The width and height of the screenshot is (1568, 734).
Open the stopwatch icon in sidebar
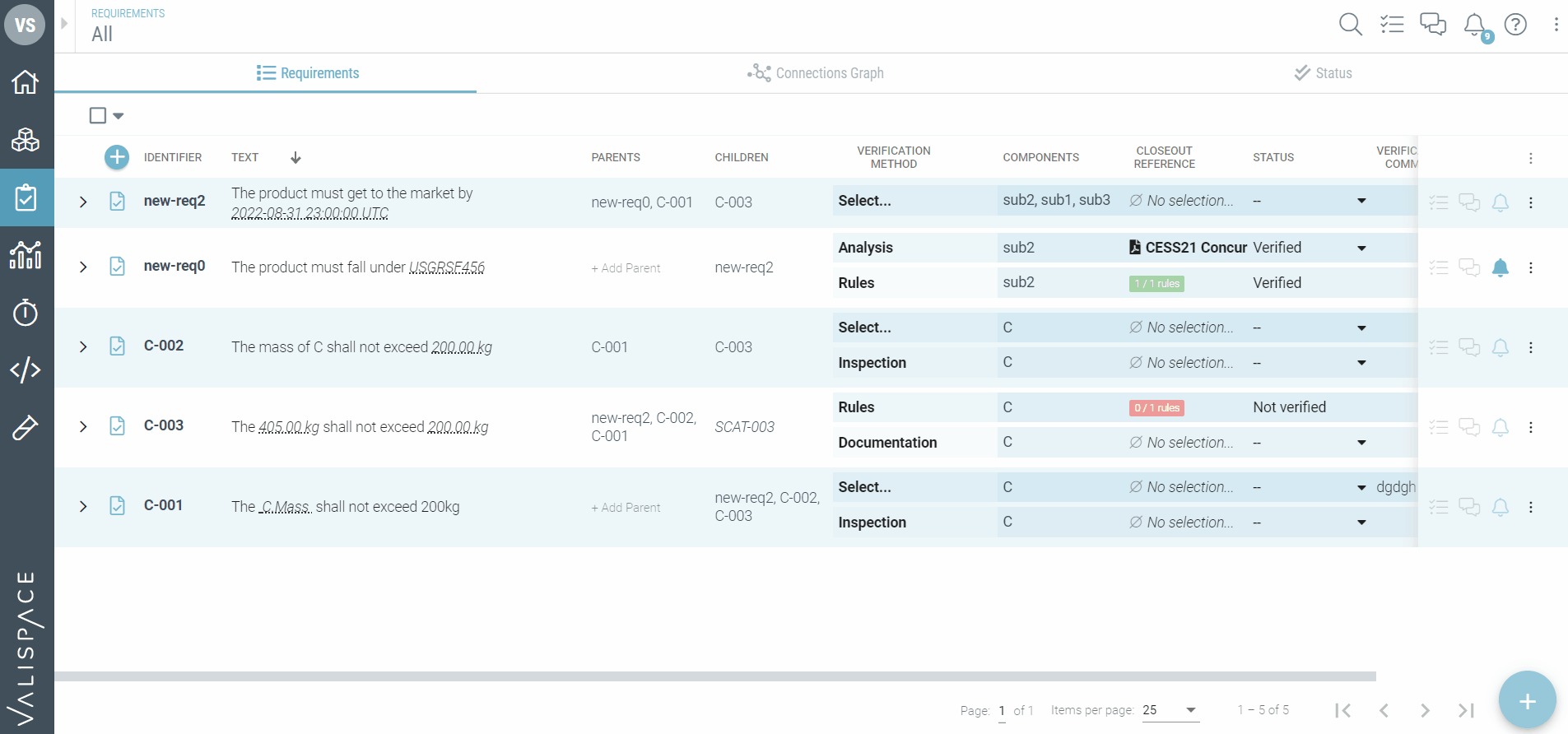[26, 313]
